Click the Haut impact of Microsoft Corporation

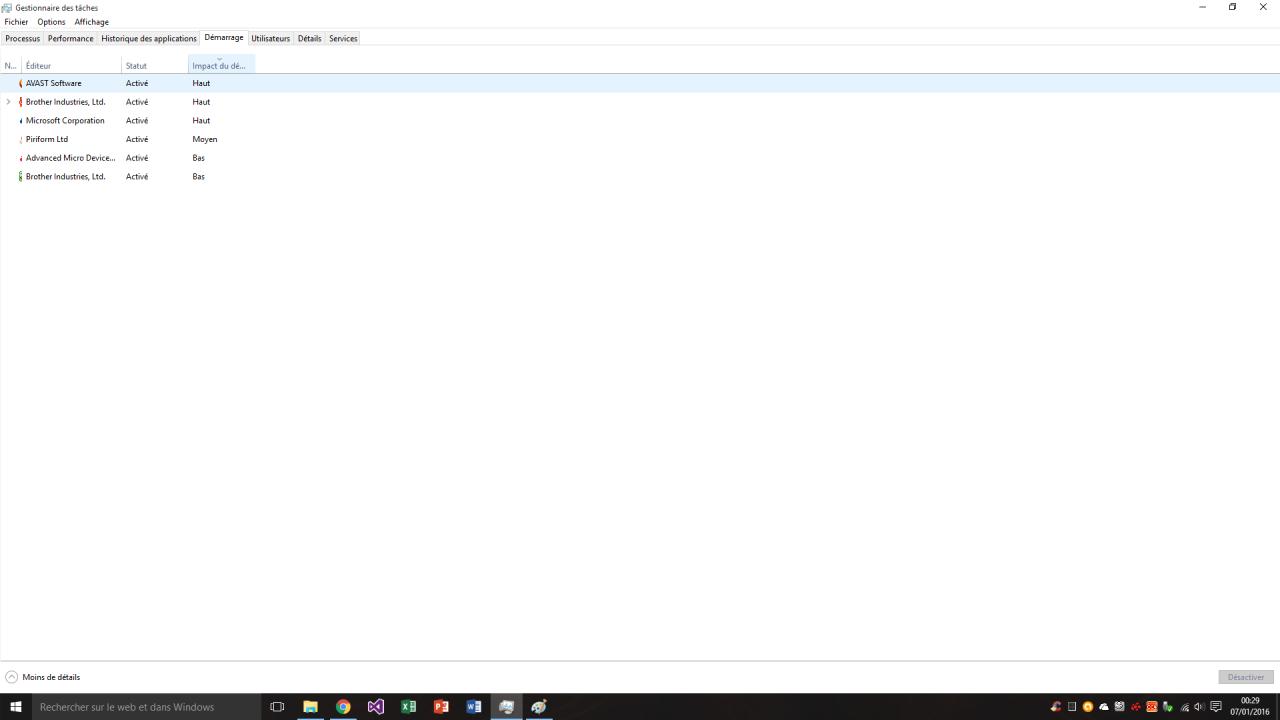[x=201, y=121]
